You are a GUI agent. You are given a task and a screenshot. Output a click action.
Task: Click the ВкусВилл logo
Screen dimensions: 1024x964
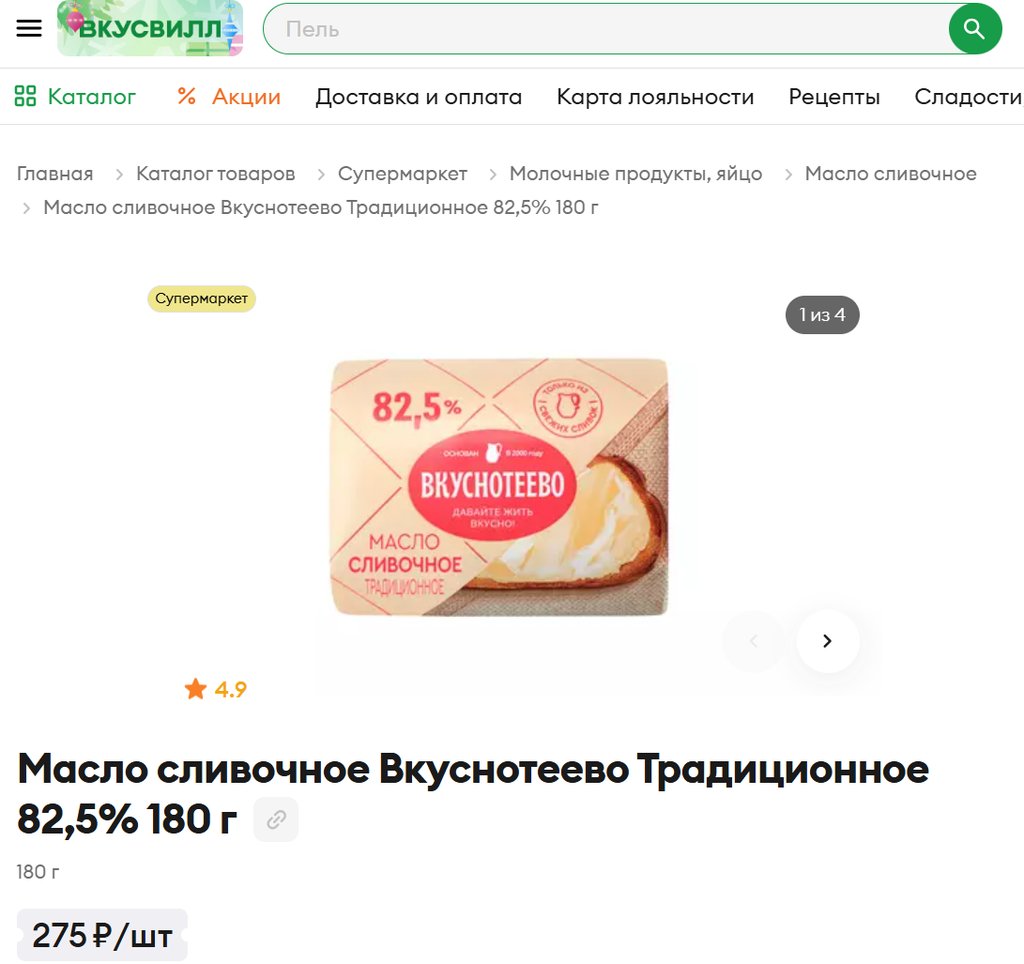point(150,28)
